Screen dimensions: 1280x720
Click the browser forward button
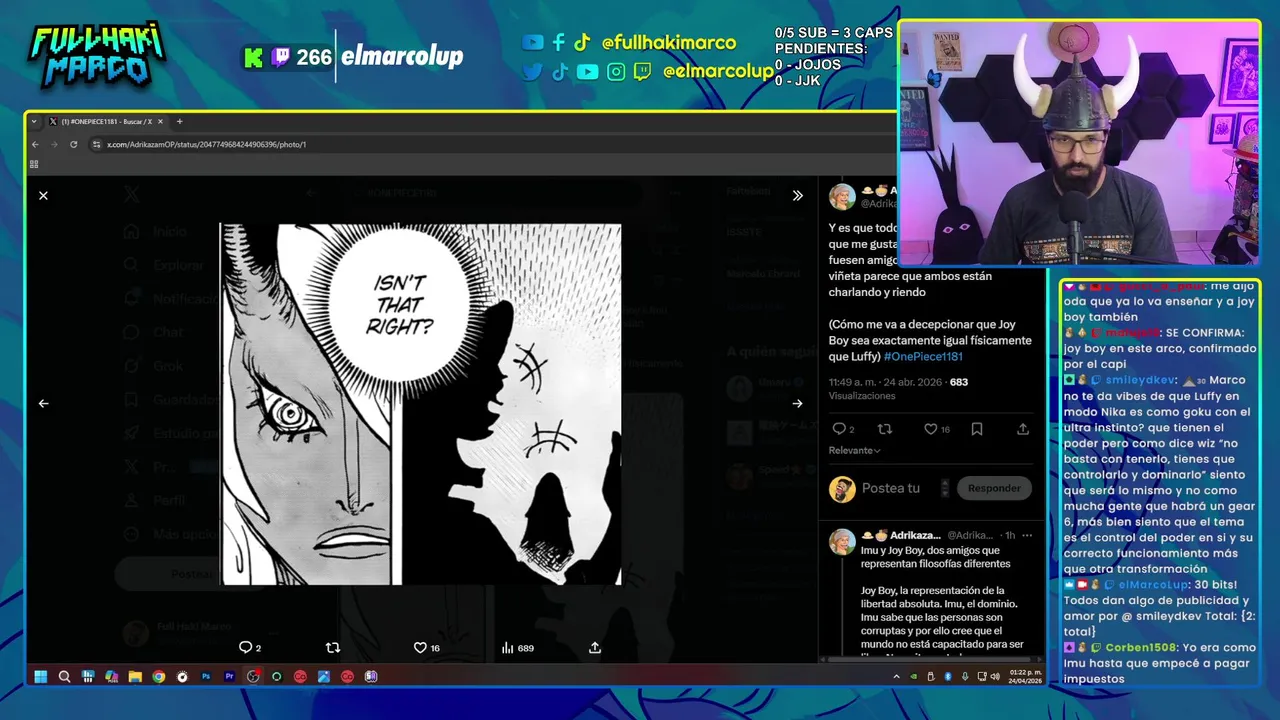[x=54, y=144]
